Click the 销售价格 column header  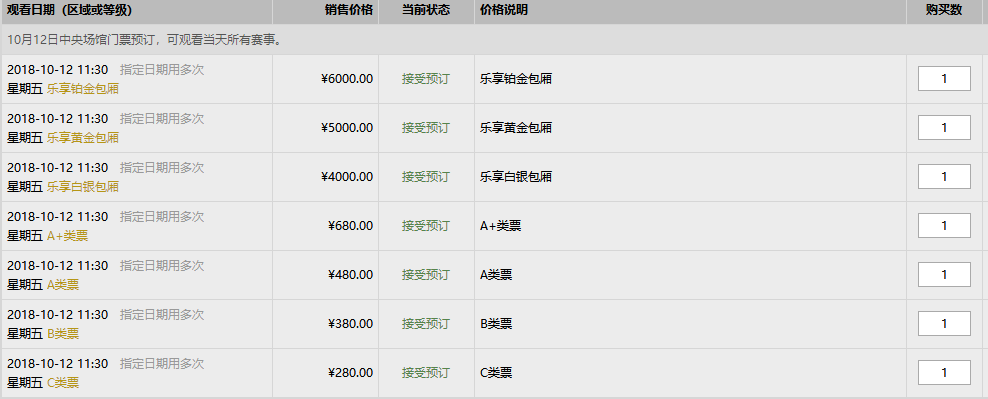pos(349,10)
